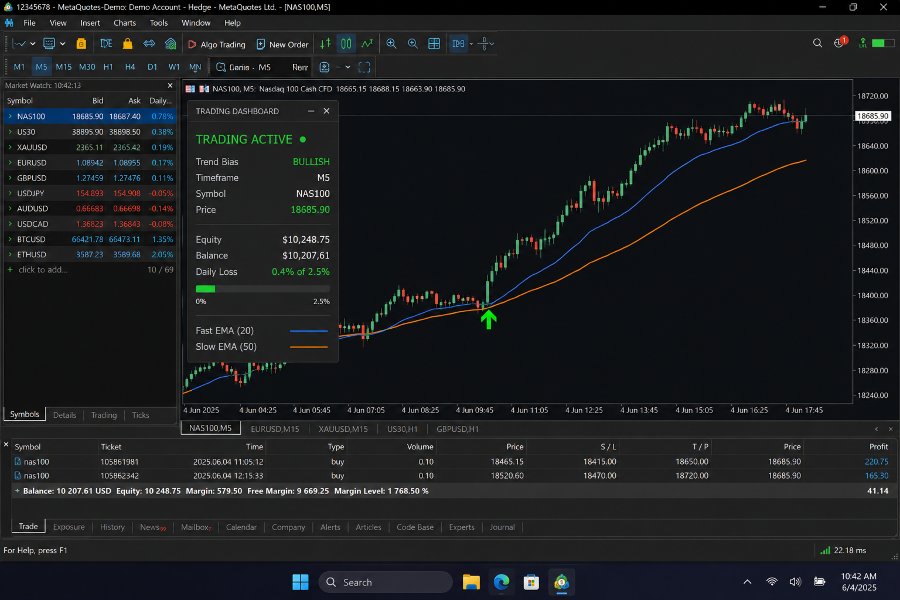
Task: Switch to Ticks tab in Market Watch
Action: [141, 415]
